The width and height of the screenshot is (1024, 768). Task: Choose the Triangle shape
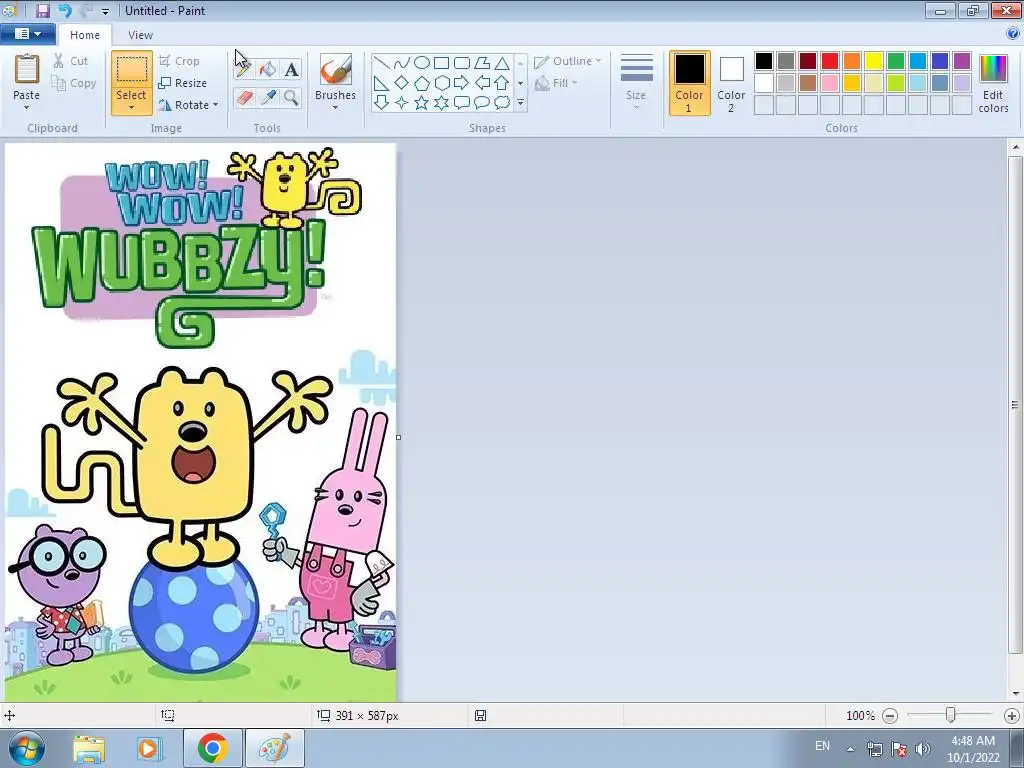pyautogui.click(x=502, y=63)
